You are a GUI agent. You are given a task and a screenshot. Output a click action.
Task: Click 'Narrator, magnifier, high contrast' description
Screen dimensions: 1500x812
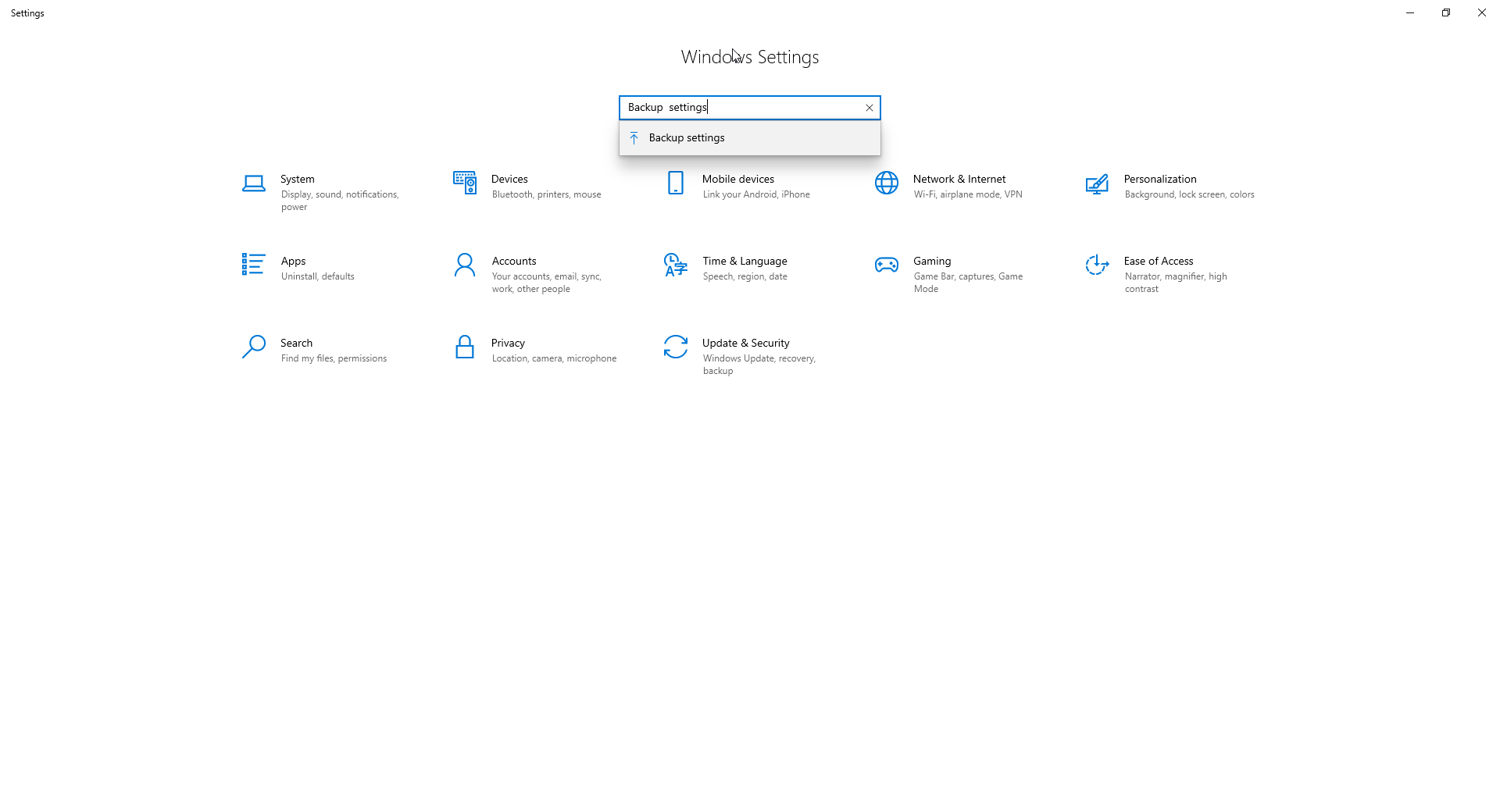coord(1176,283)
